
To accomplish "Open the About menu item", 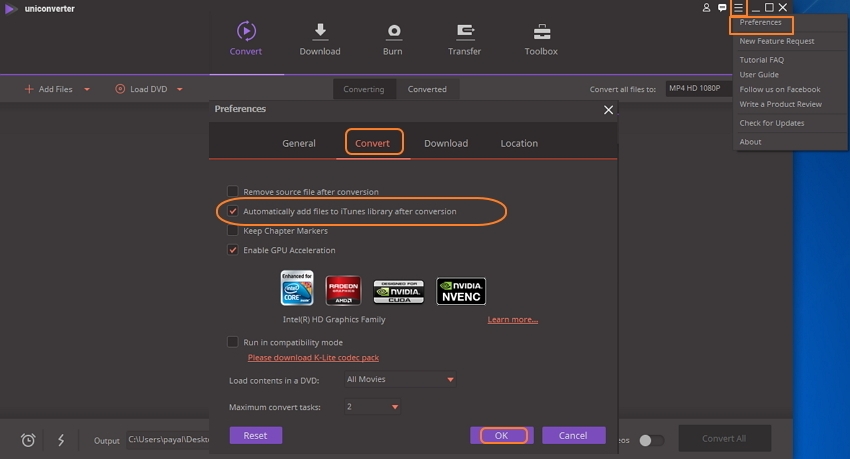I will pos(750,142).
